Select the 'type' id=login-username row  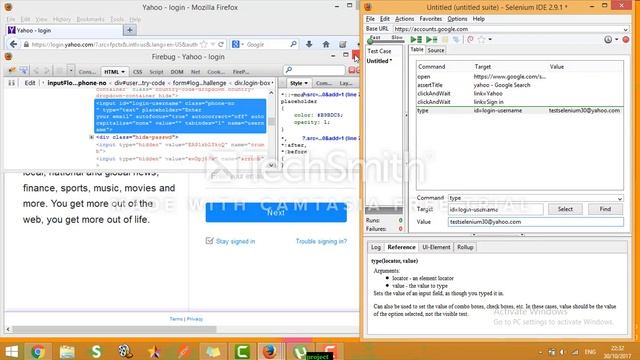(x=520, y=111)
